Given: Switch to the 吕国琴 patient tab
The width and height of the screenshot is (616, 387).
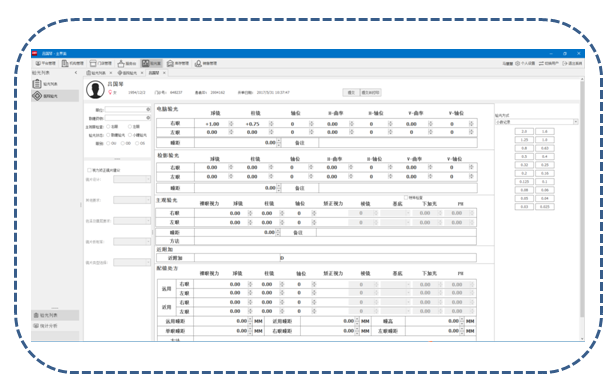Looking at the screenshot, I should (x=154, y=73).
